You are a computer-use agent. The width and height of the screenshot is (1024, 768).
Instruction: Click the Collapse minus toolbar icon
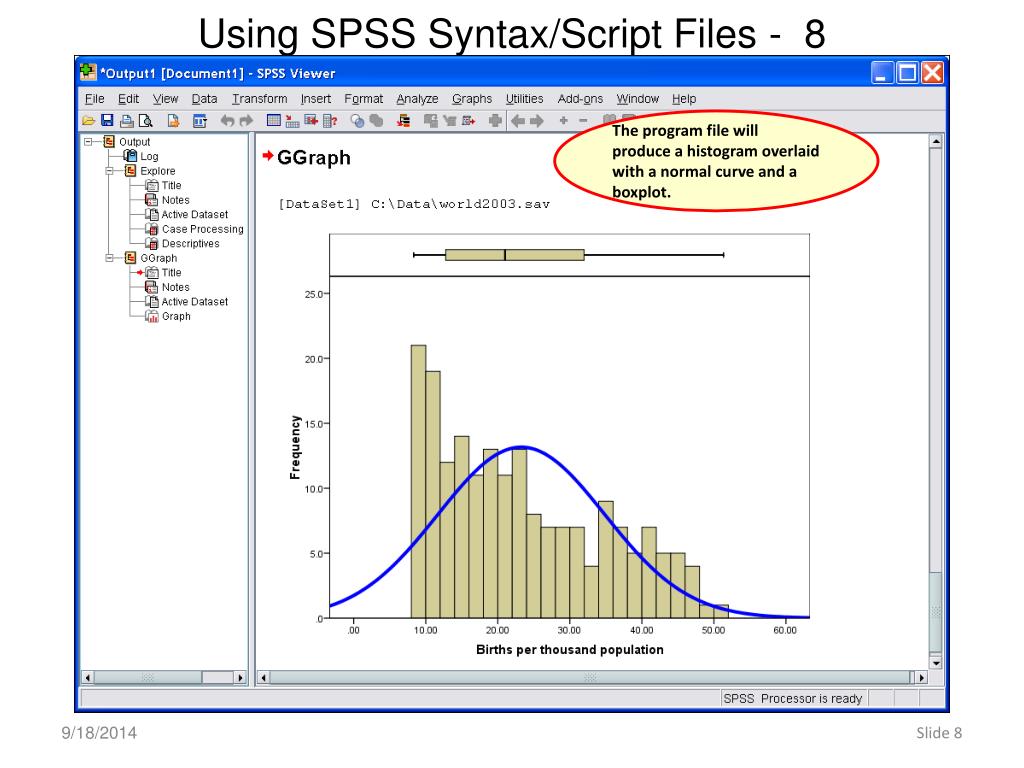pos(583,120)
